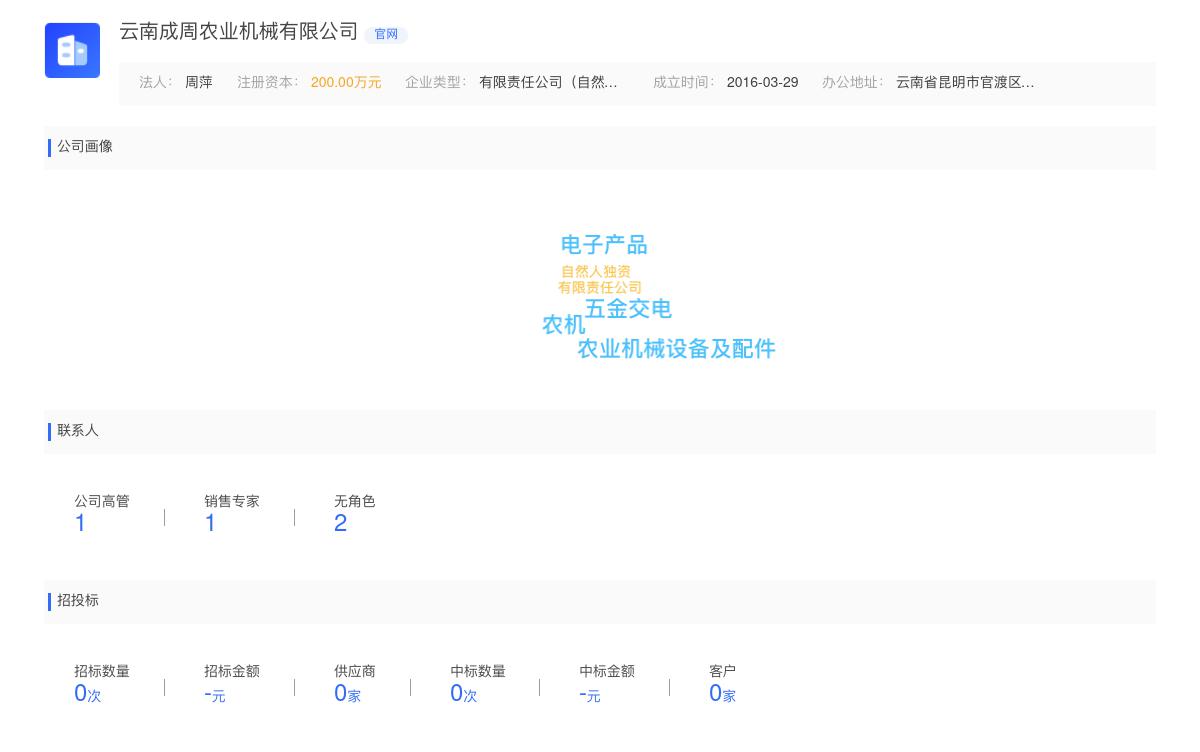Click yellow word cloud tag 有限责任公司
The width and height of the screenshot is (1200, 752).
point(600,288)
